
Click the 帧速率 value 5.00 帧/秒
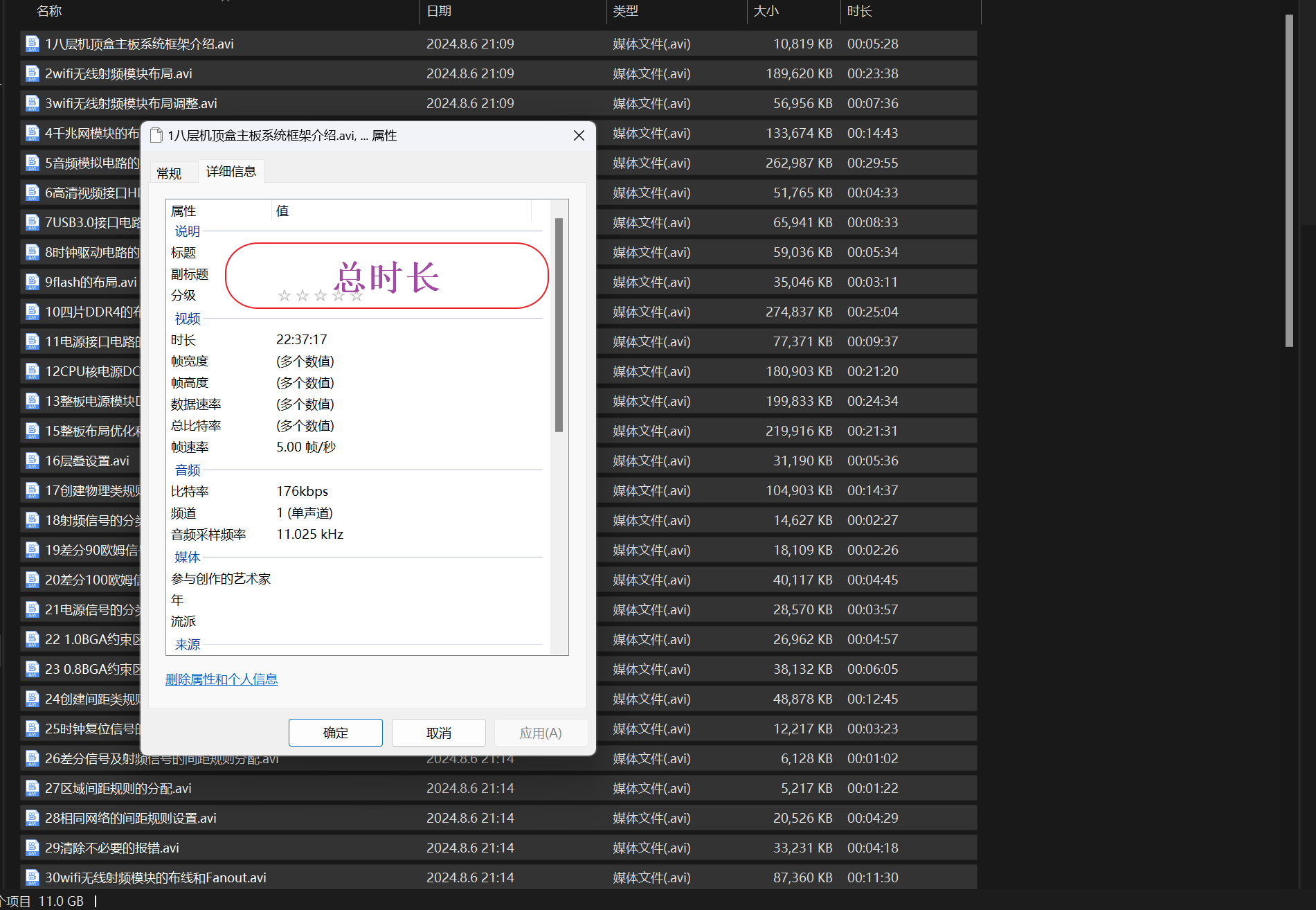point(306,447)
